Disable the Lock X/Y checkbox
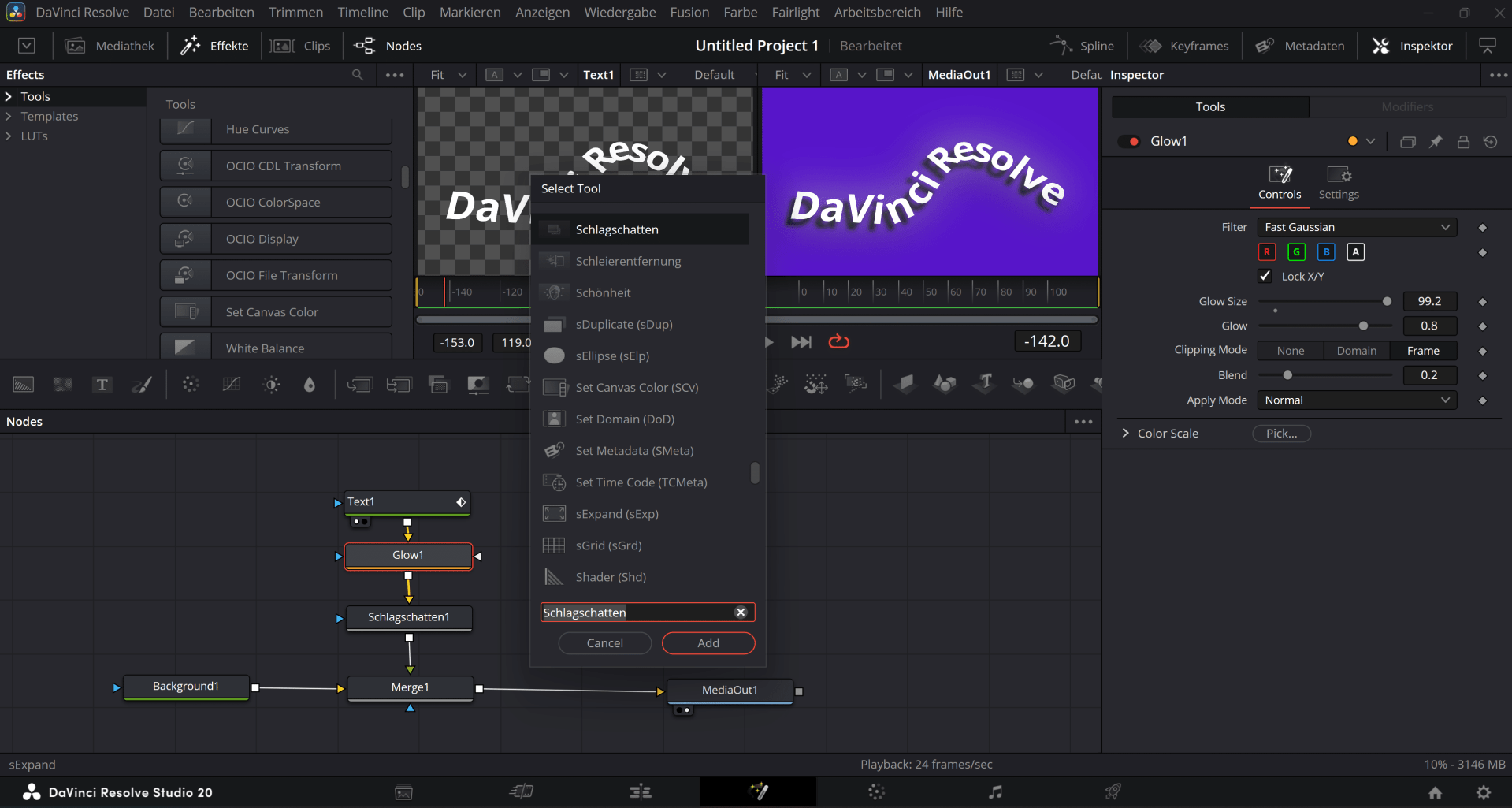The width and height of the screenshot is (1512, 808). pyautogui.click(x=1265, y=276)
